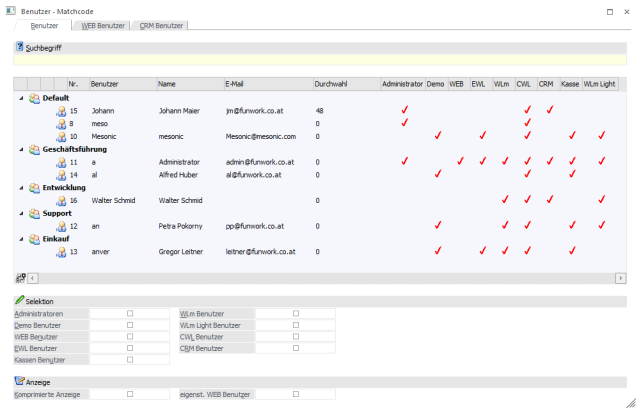This screenshot has height=413, width=641.
Task: Click the user icon for Johann
Action: pos(60,110)
